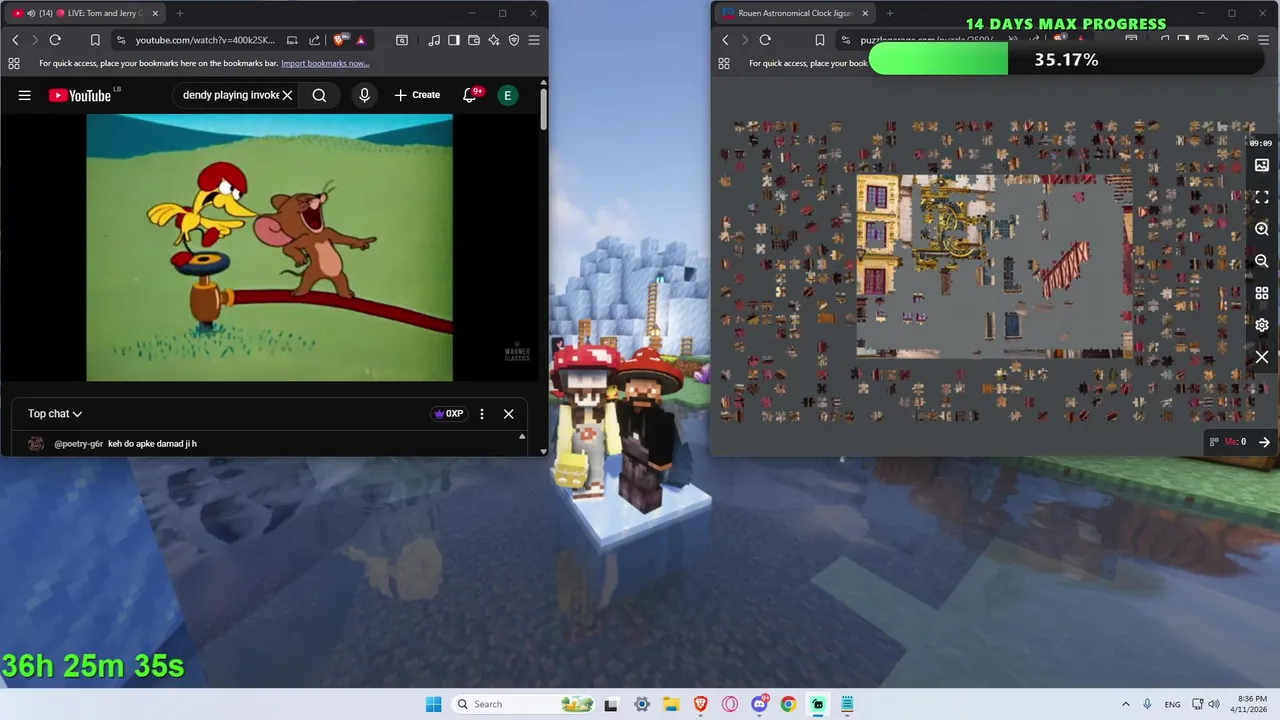The image size is (1280, 720).
Task: Click the YouTube search magnifier button
Action: [x=319, y=95]
